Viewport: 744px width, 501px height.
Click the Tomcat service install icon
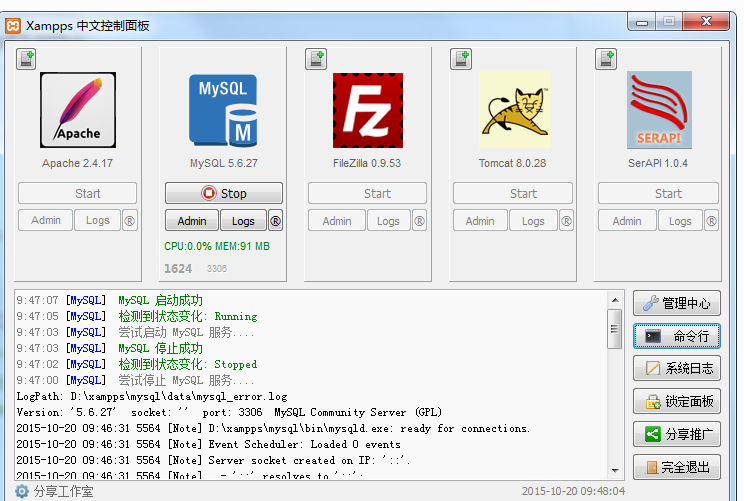461,59
